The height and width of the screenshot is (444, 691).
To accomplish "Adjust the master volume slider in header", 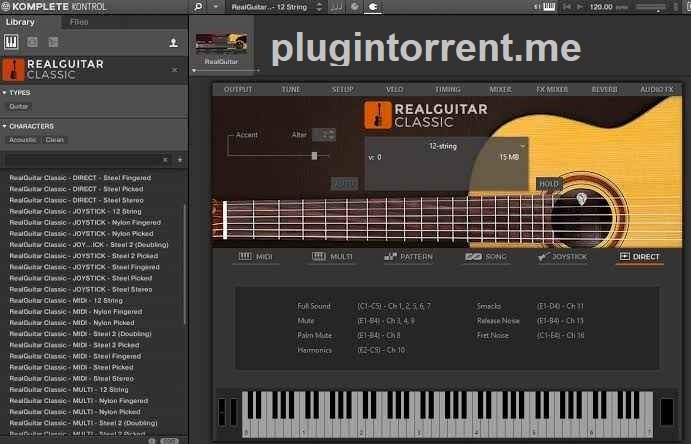I will pos(651,7).
